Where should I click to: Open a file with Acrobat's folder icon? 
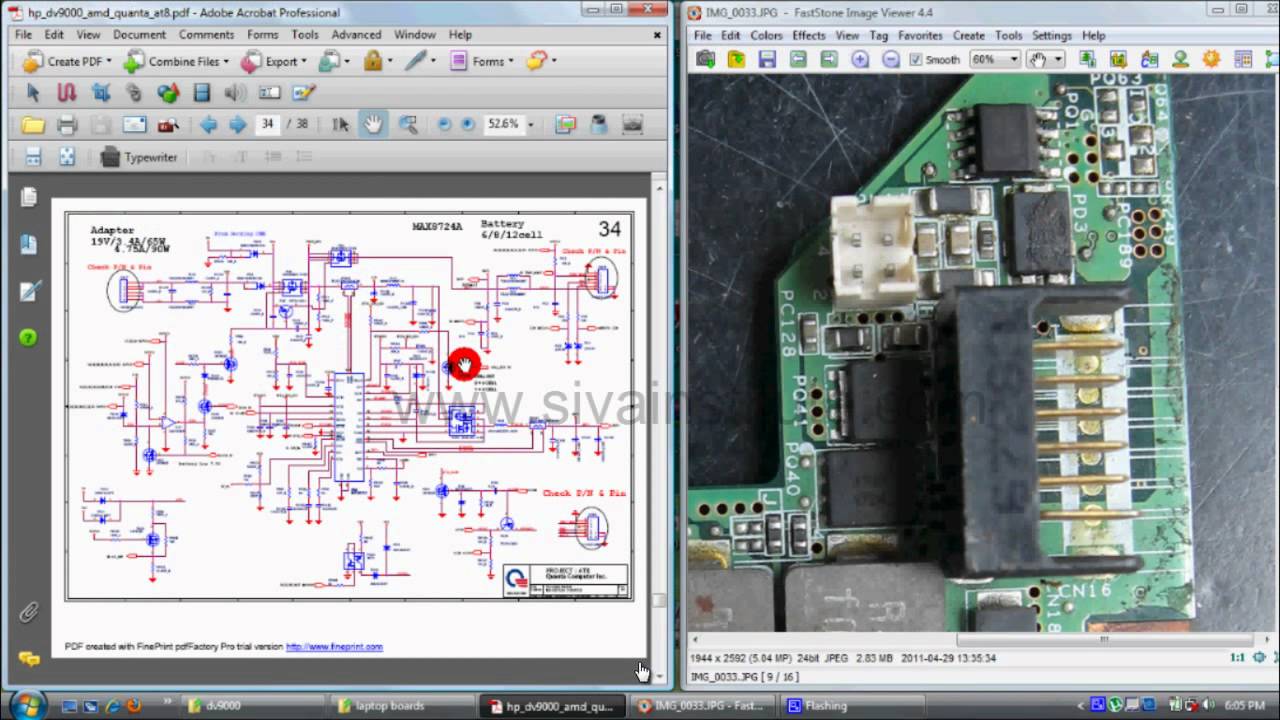(33, 125)
